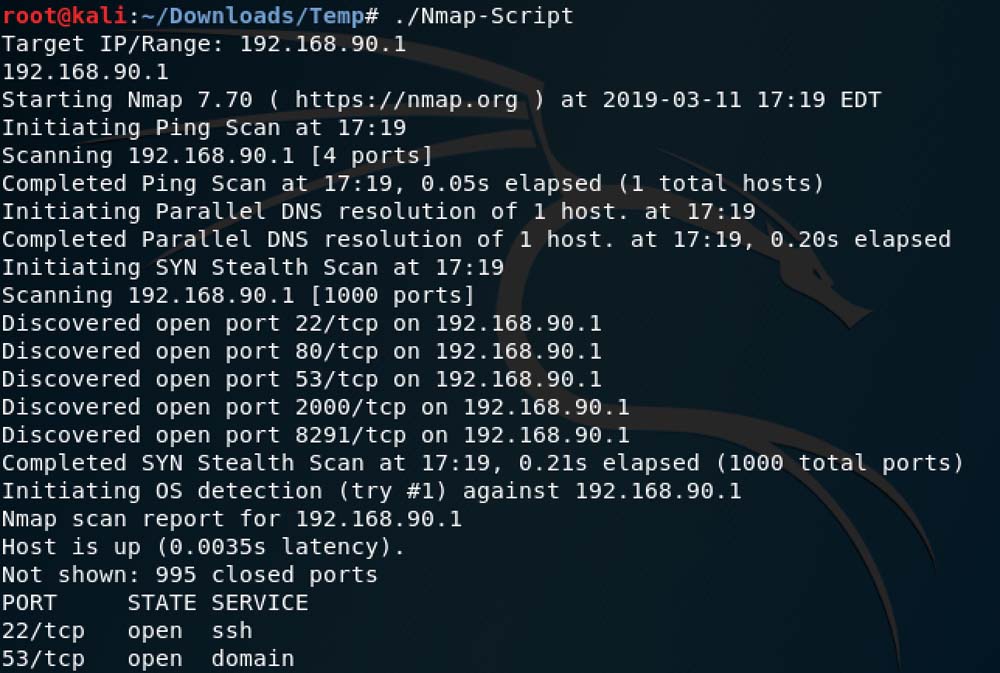
Task: Click the 'Discovered open port 80/tcp' line
Action: (x=301, y=352)
